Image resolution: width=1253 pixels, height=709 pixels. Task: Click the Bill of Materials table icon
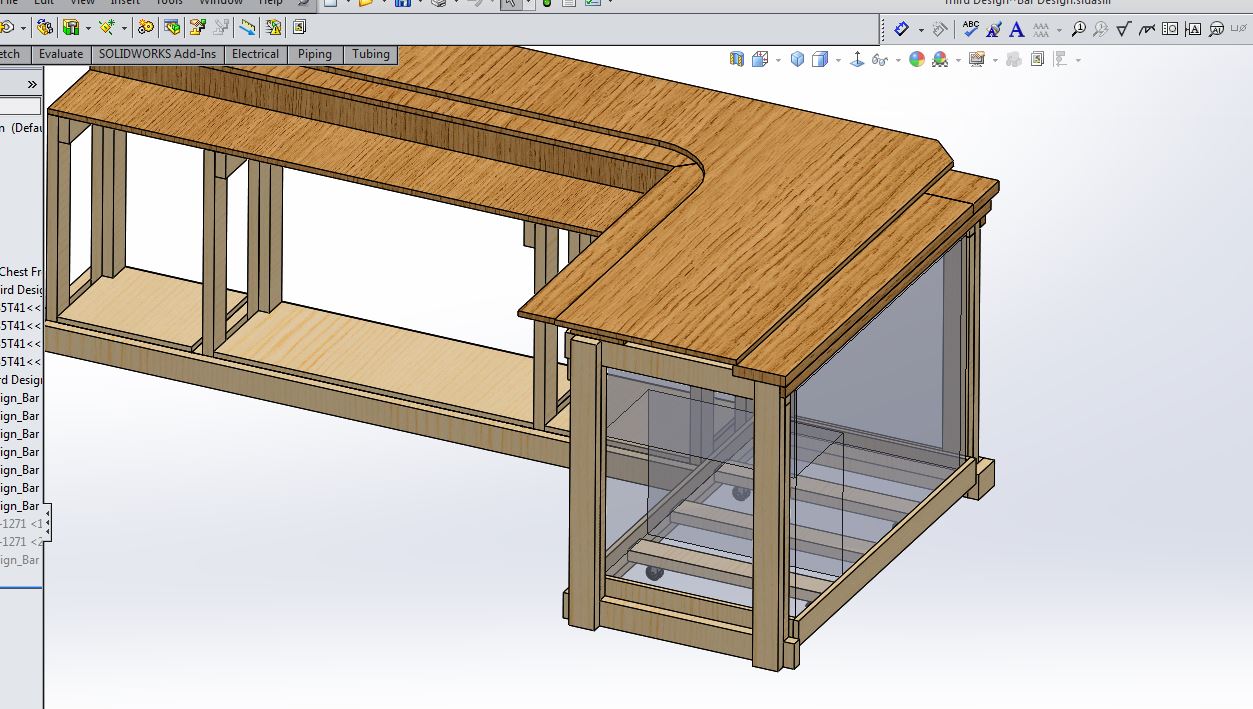172,27
